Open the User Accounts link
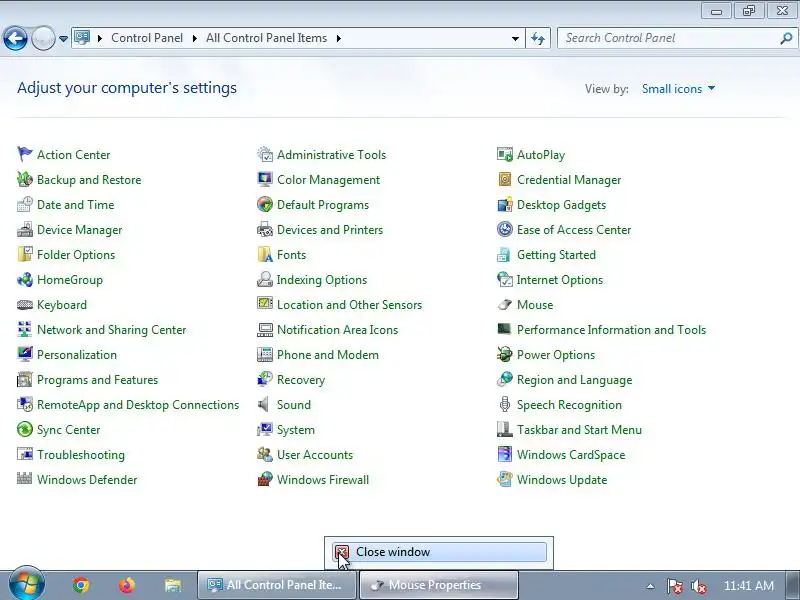Viewport: 800px width, 600px height. (315, 455)
